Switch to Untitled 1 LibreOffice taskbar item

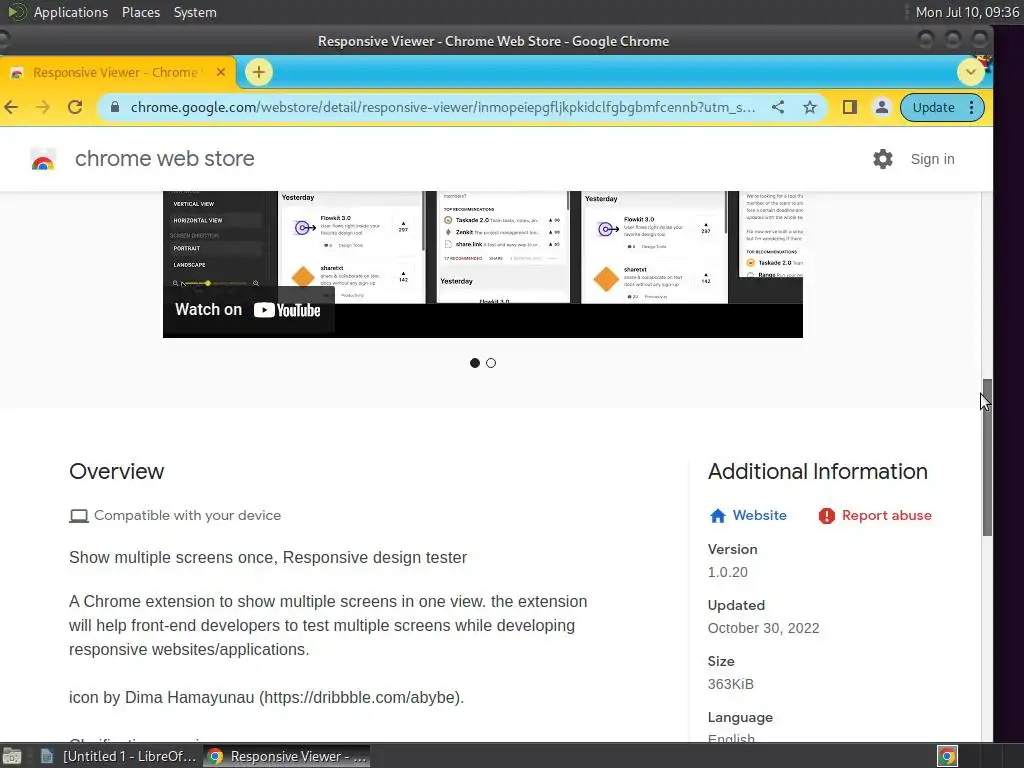click(x=120, y=756)
